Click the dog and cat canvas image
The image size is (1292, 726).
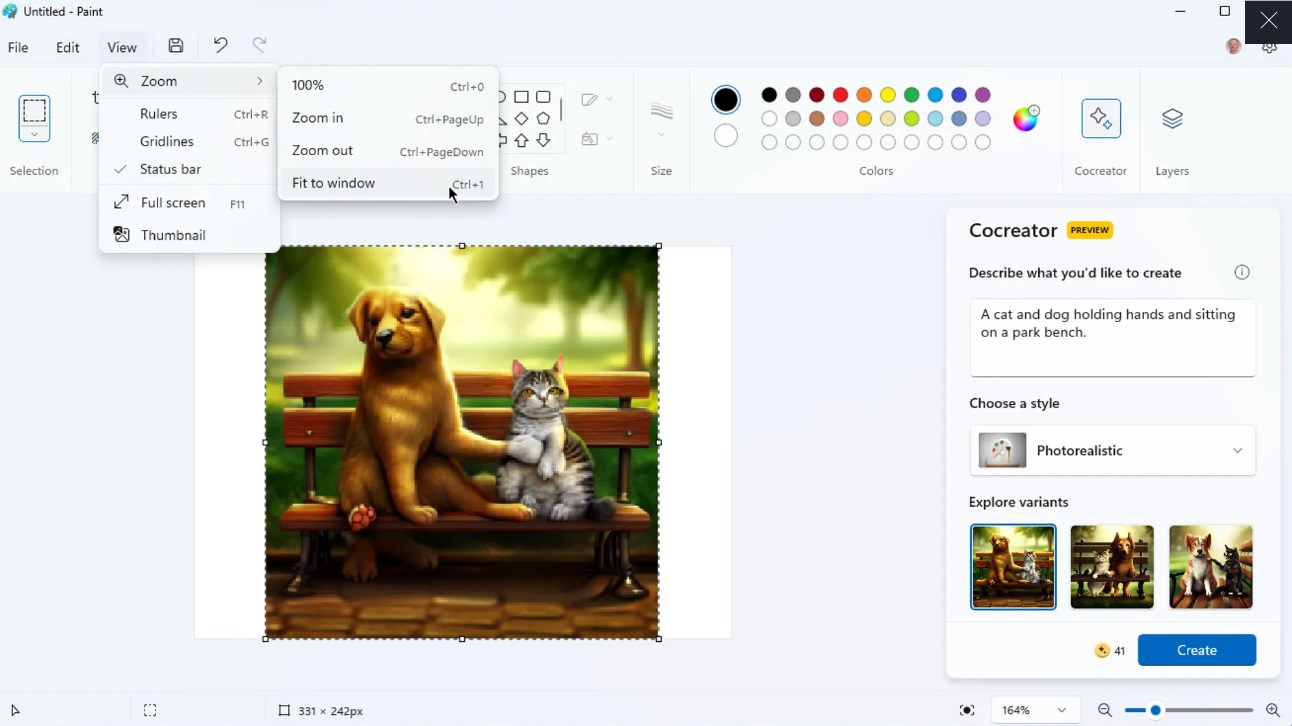[x=462, y=442]
